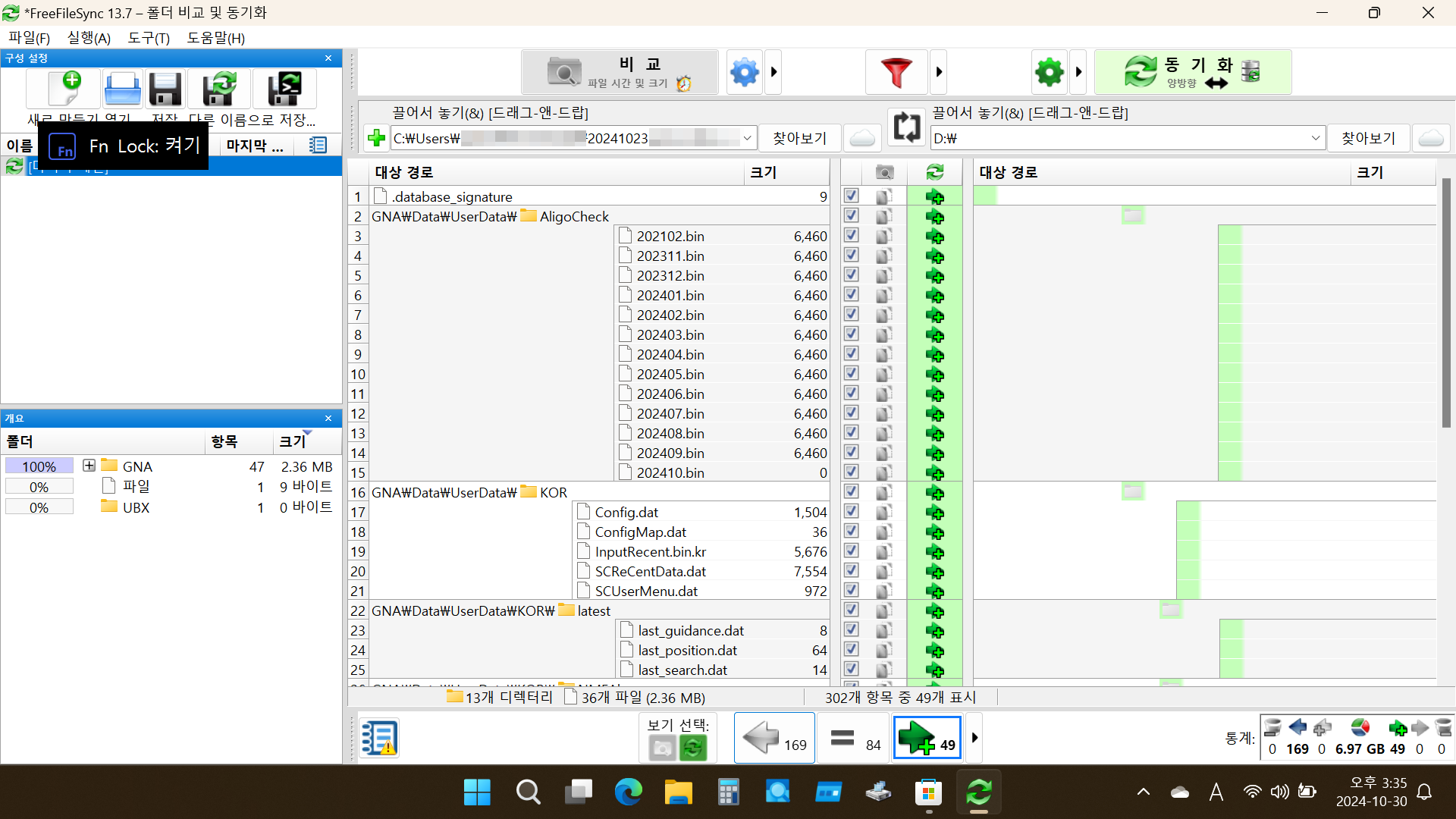1456x819 pixels.
Task: Expand the GNA folder tree node
Action: (x=89, y=466)
